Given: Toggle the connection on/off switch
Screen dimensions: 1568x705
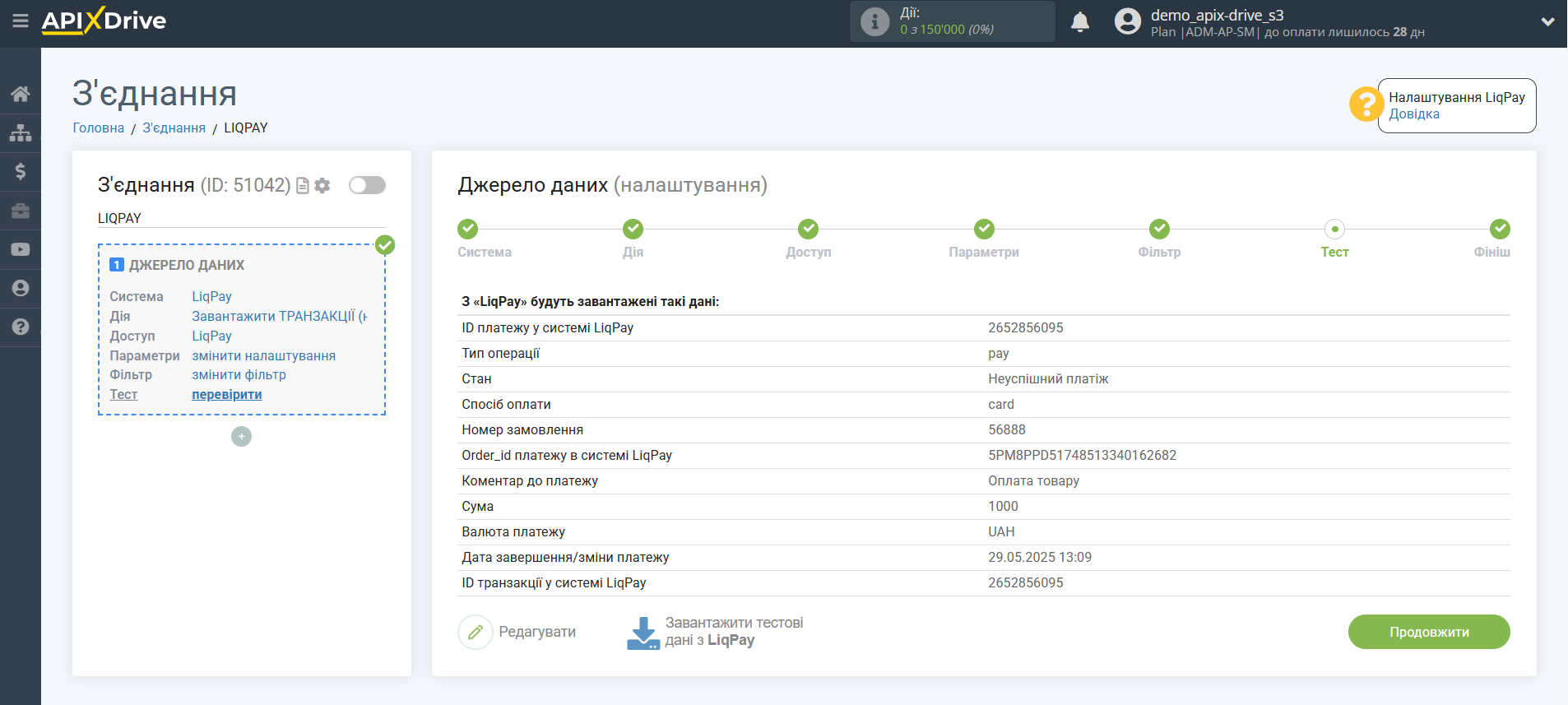Looking at the screenshot, I should coord(367,185).
